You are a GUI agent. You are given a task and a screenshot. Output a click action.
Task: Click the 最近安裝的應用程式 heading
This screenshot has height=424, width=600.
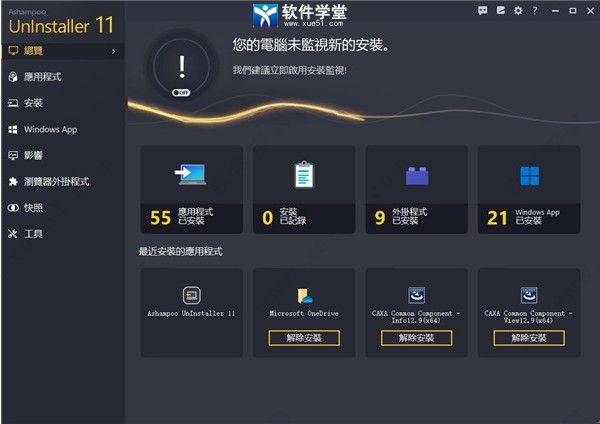tap(180, 251)
